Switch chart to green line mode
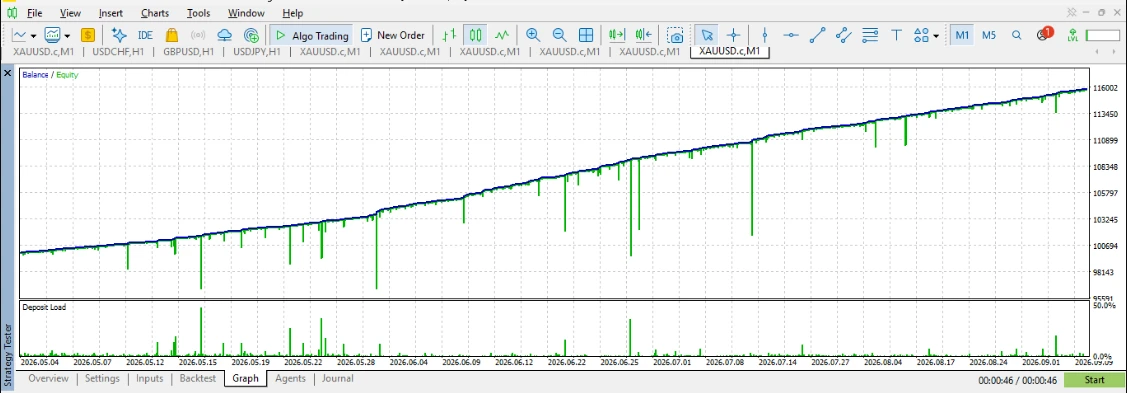This screenshot has width=1127, height=393. pyautogui.click(x=502, y=34)
